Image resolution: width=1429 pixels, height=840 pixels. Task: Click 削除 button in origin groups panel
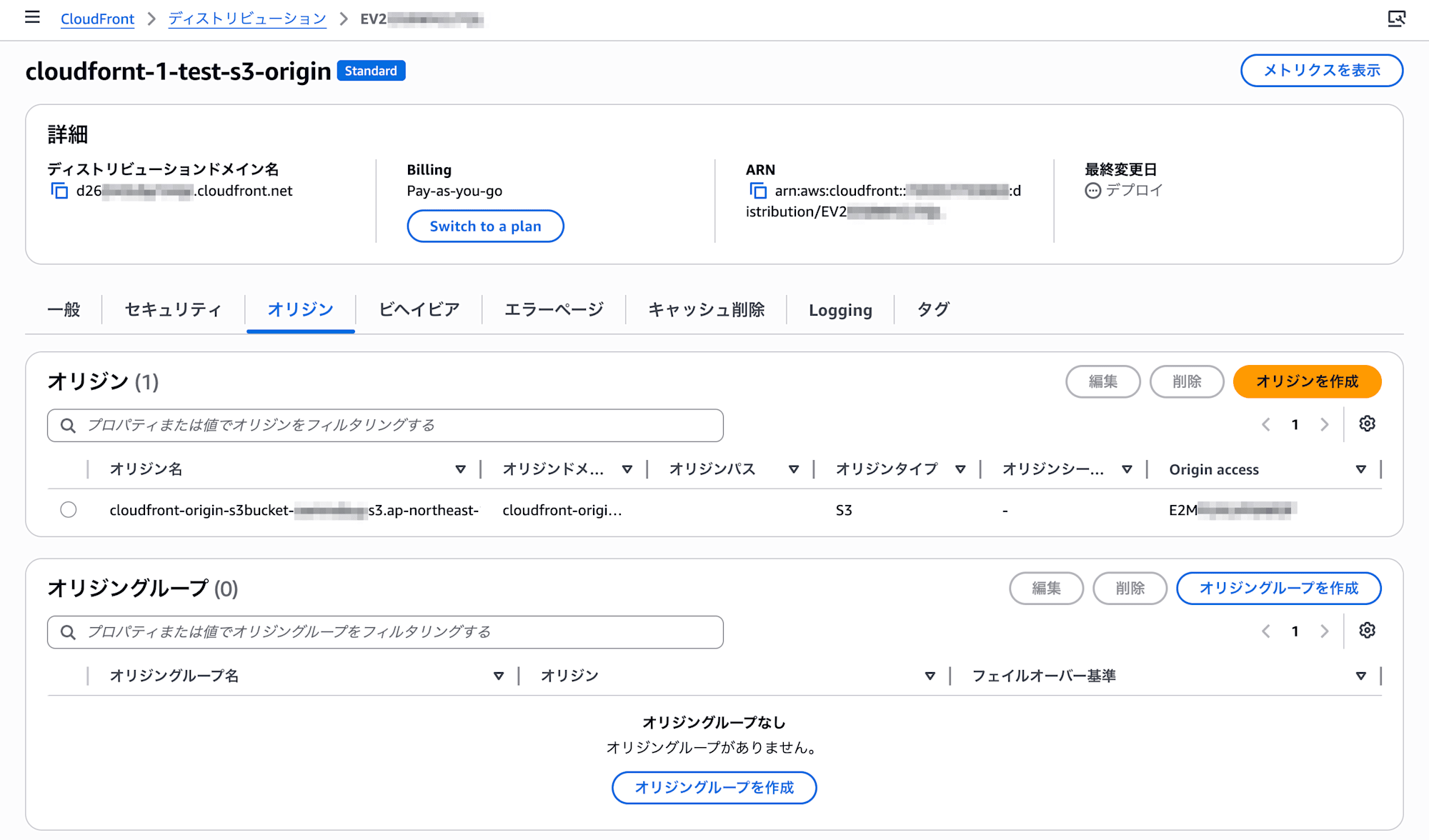point(1130,589)
